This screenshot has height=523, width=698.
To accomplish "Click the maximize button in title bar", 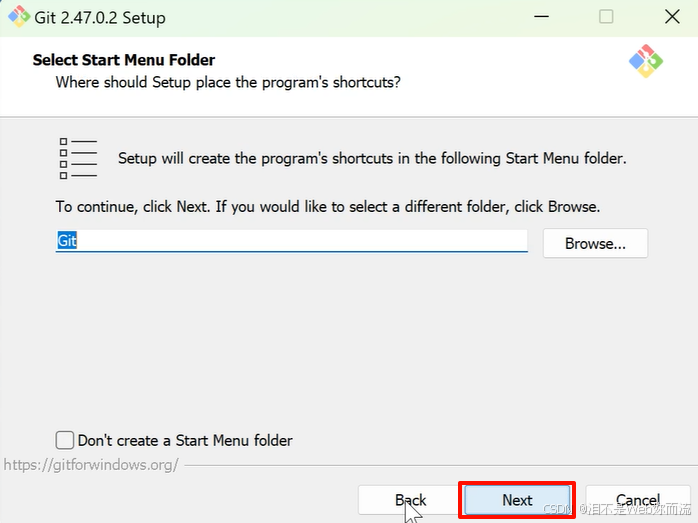I will point(606,17).
